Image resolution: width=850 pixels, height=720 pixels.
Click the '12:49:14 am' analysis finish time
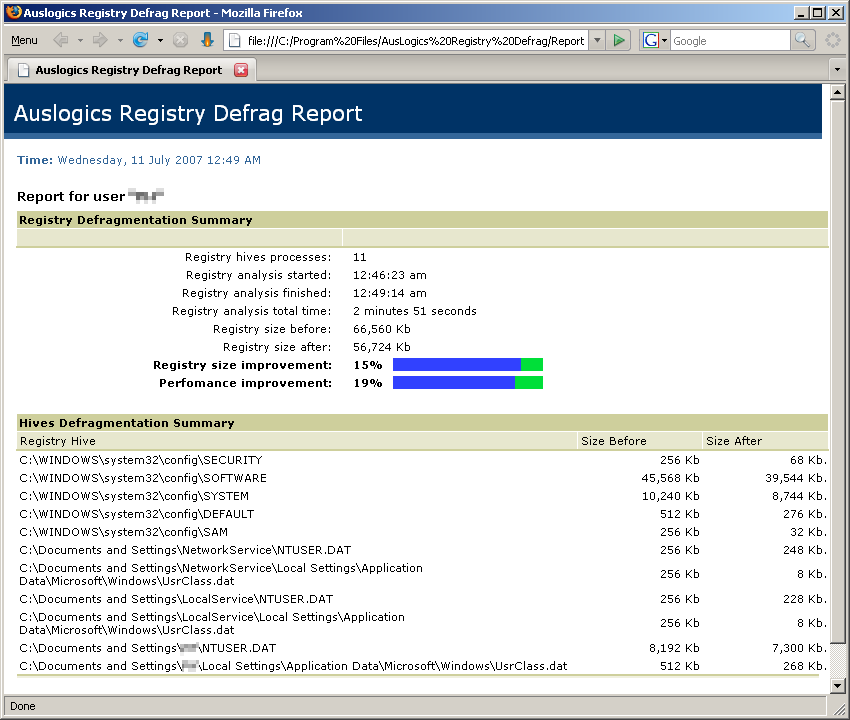click(390, 293)
